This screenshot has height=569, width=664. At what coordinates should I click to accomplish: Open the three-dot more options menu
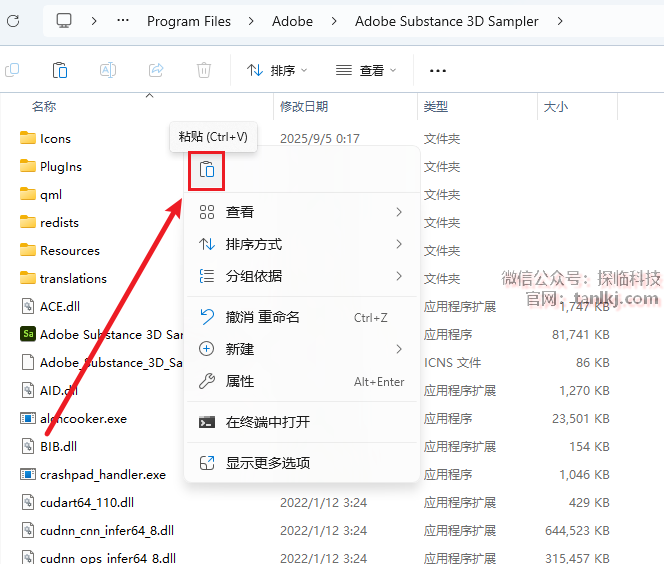point(437,70)
